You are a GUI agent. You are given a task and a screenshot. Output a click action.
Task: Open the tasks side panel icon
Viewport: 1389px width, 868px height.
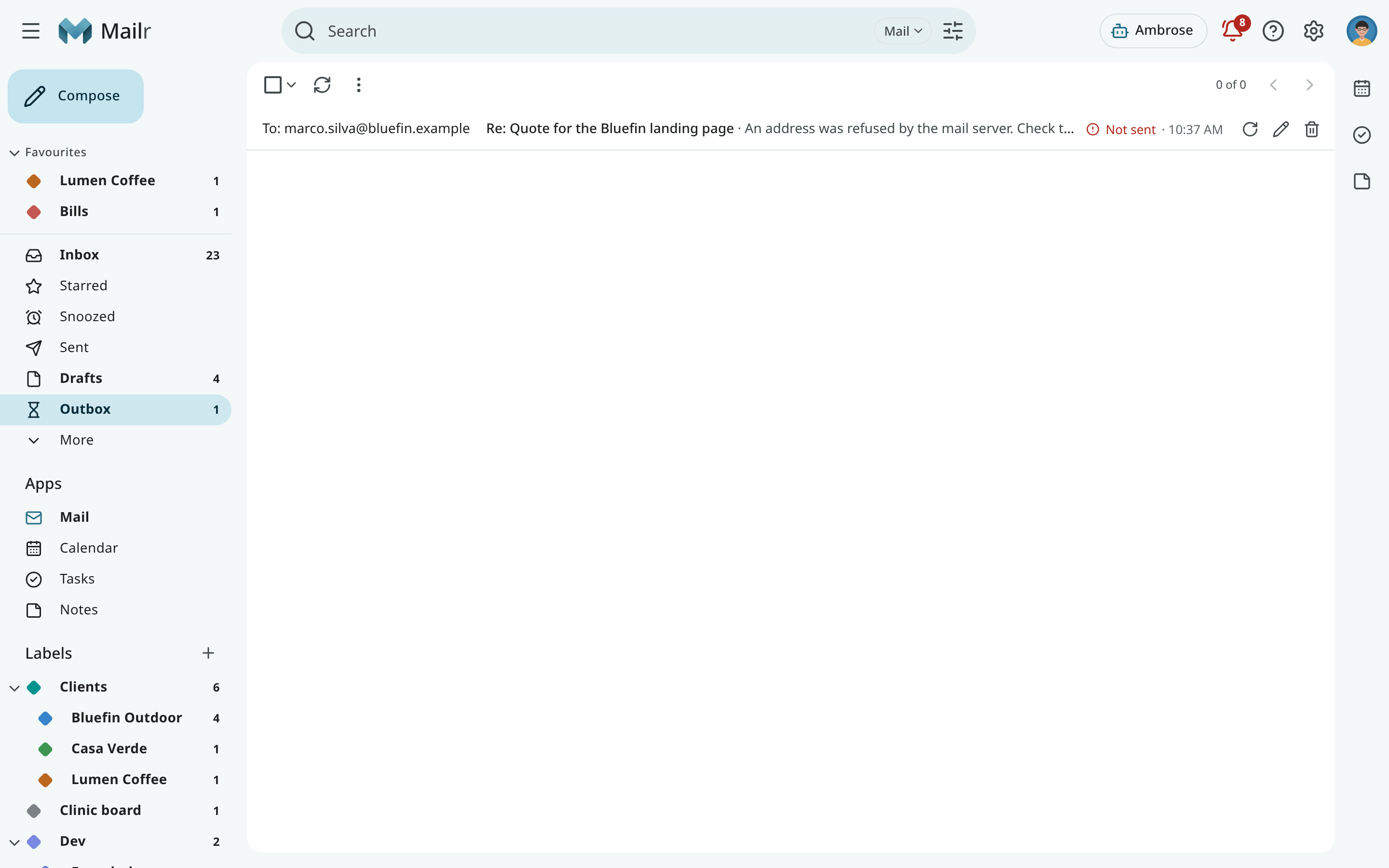pos(1362,135)
